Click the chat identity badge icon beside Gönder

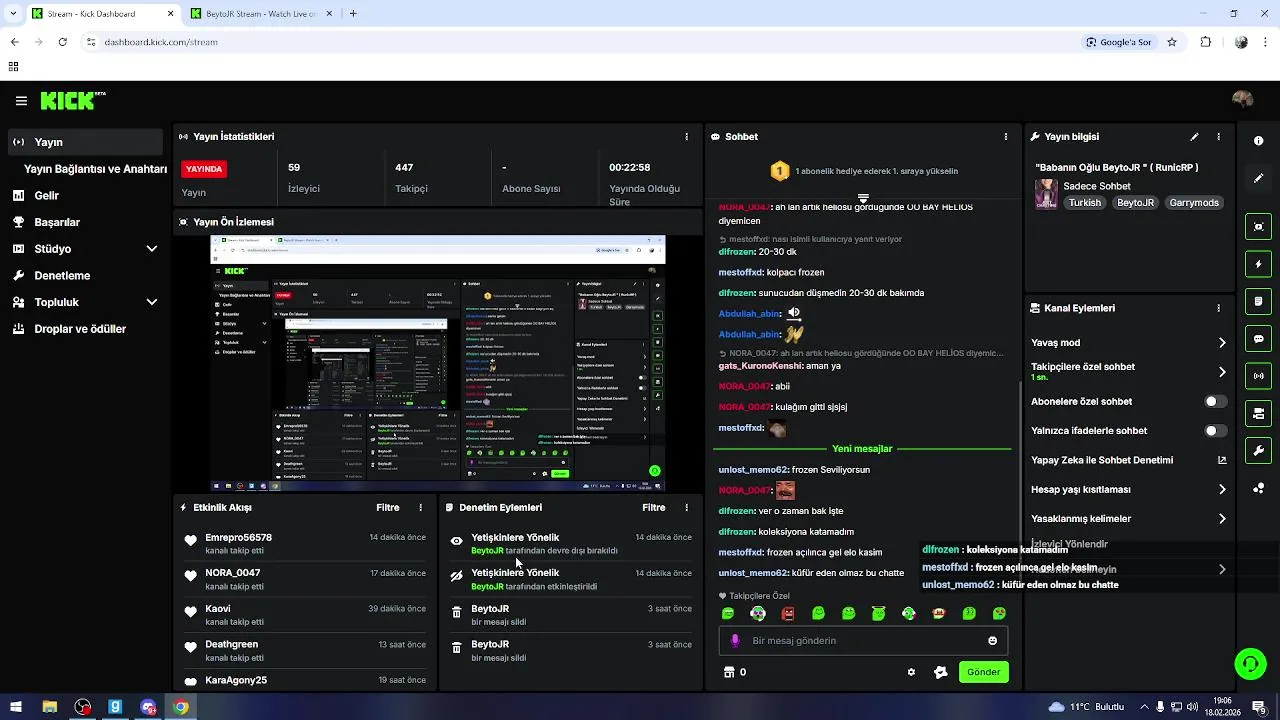[x=940, y=672]
